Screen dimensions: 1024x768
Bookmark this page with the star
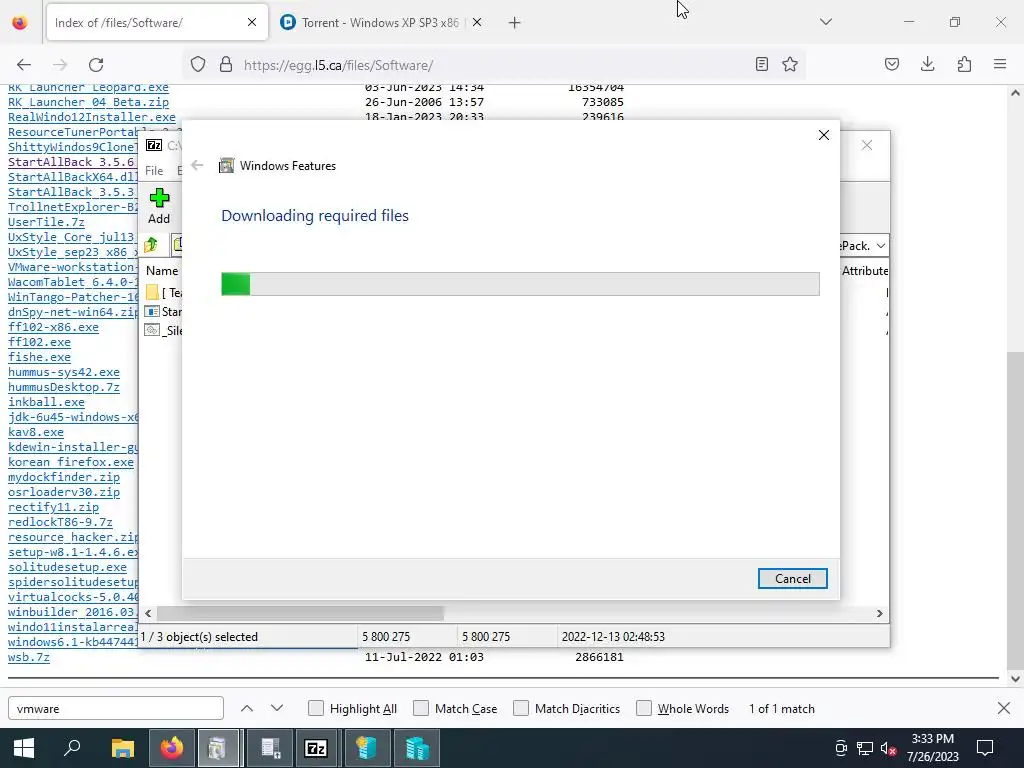(790, 64)
